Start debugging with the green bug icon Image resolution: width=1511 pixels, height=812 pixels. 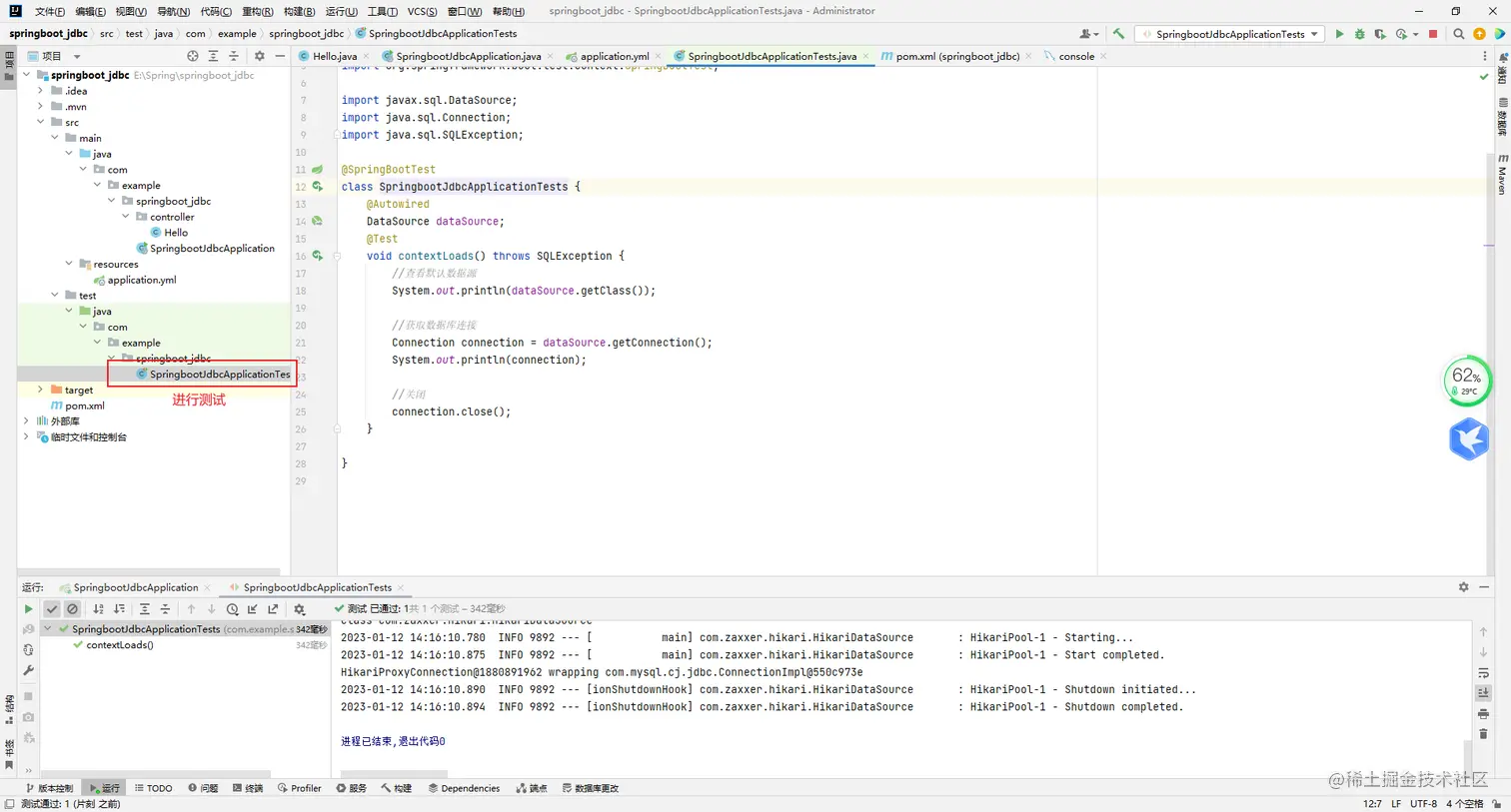(1359, 34)
